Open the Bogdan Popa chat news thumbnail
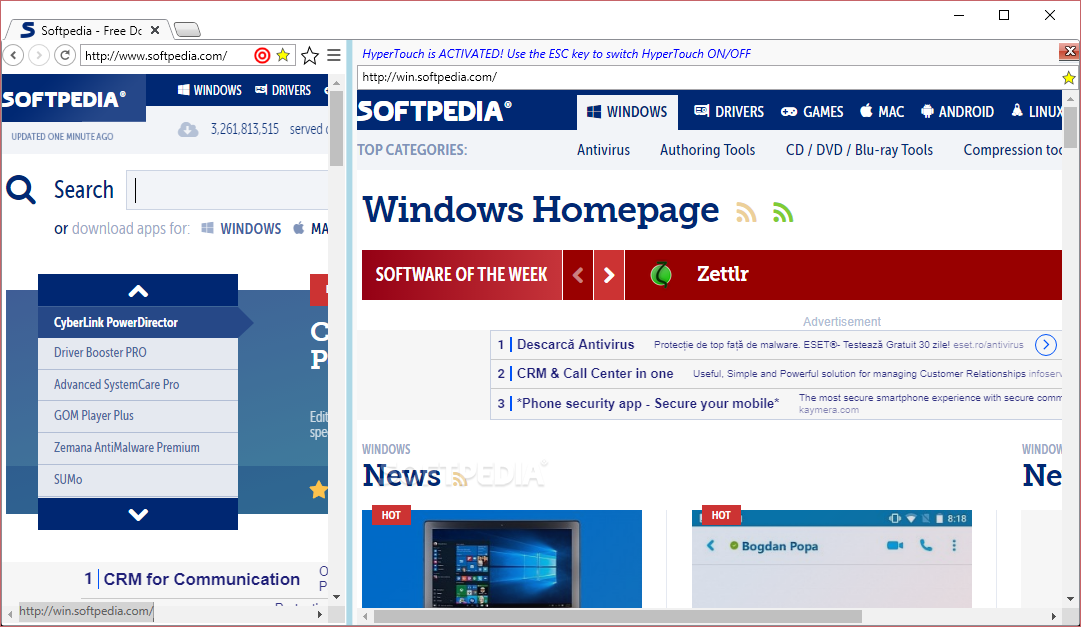 [x=831, y=559]
